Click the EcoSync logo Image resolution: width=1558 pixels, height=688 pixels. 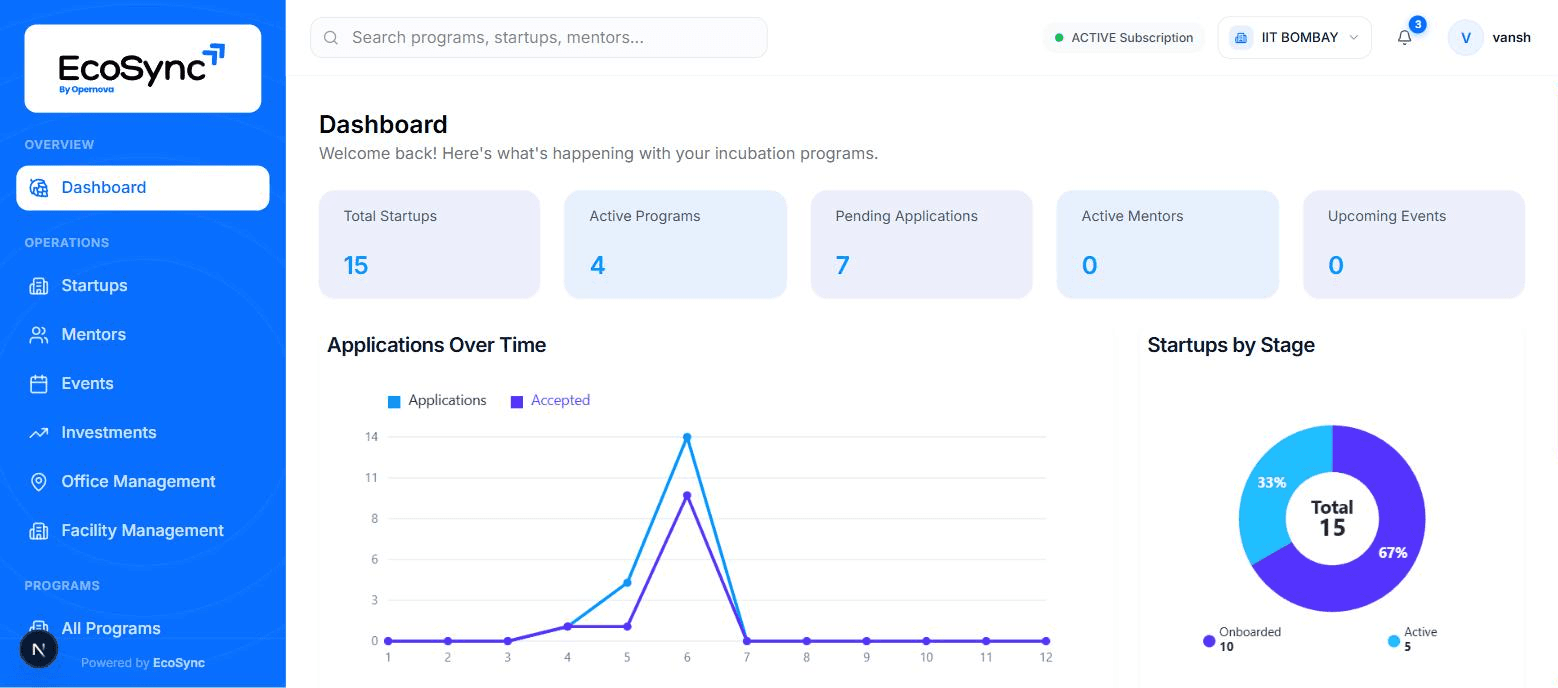click(x=142, y=68)
